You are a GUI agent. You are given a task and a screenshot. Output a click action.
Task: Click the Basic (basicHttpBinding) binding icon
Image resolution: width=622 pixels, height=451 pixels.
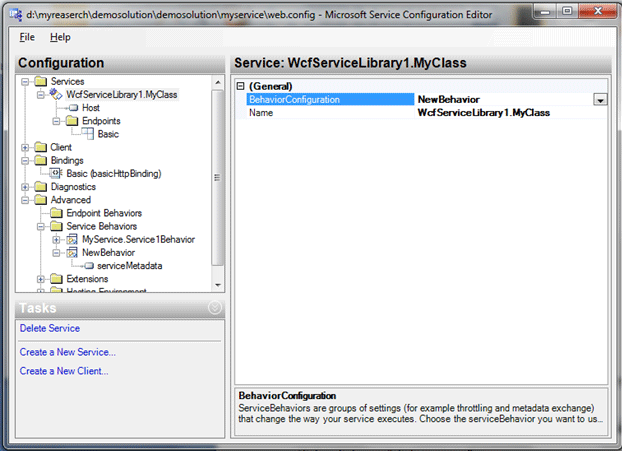coord(56,173)
